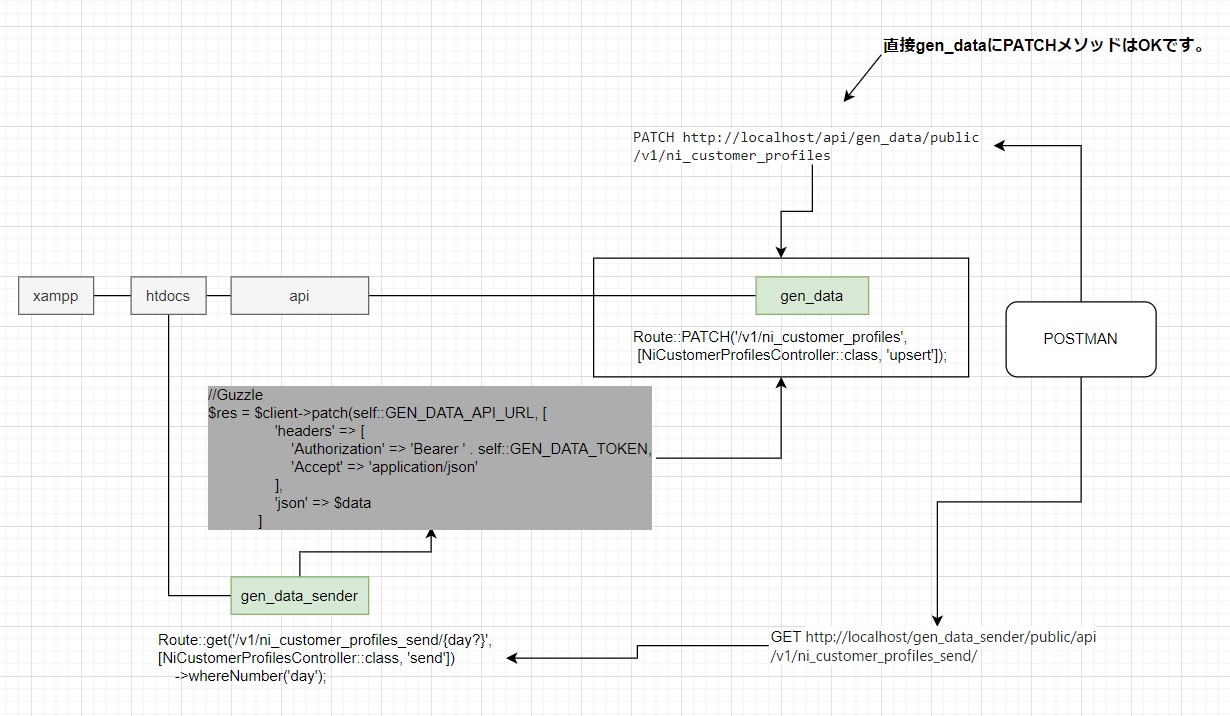Click the Route::PATCH upsert route text
Viewport: 1230px width, 716px height.
click(790, 345)
